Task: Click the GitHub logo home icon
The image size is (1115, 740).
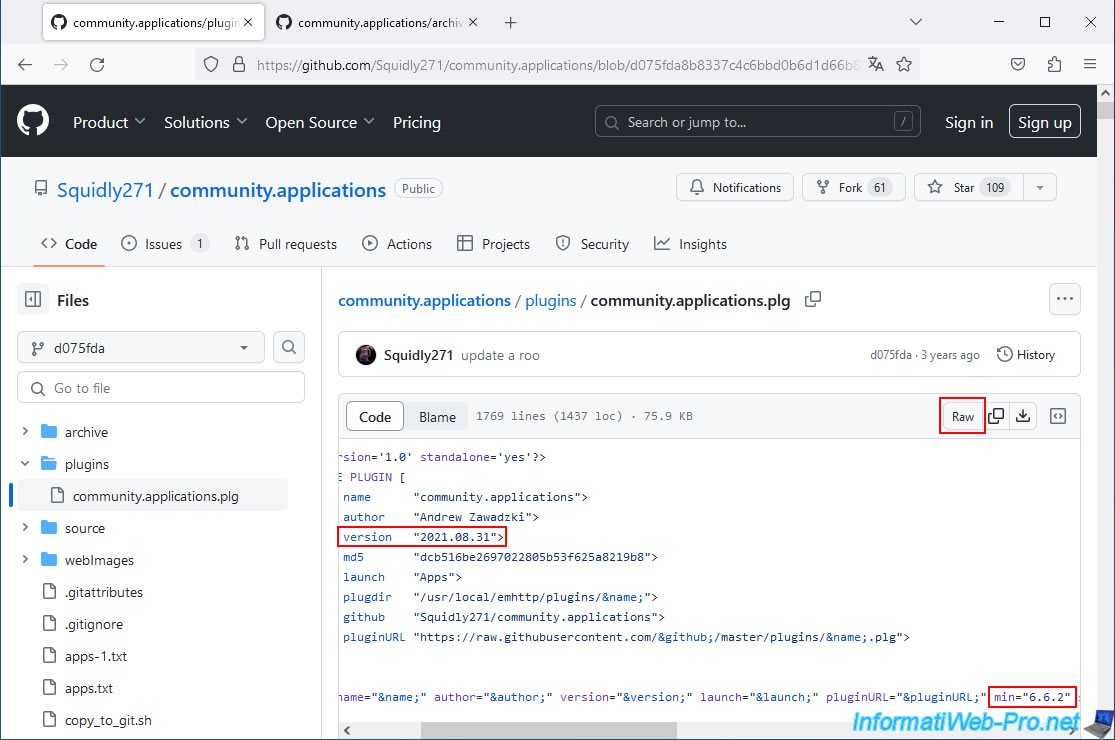Action: pyautogui.click(x=33, y=122)
